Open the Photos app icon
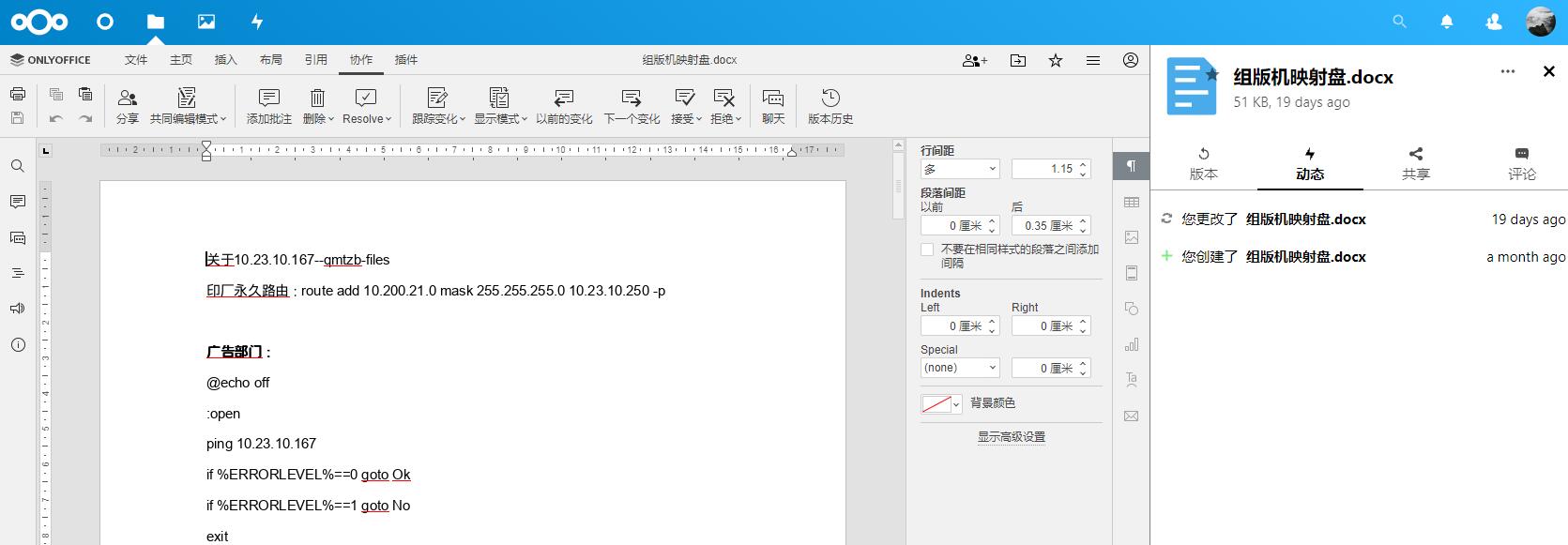 click(x=206, y=22)
